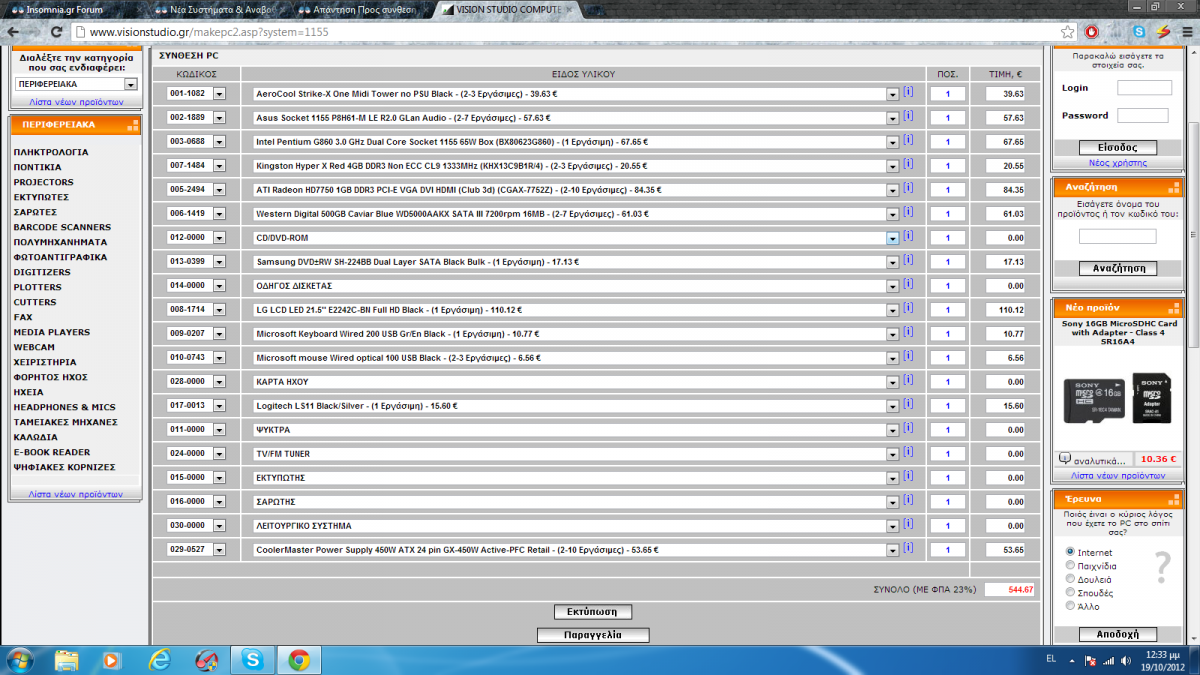Open the AdBlock stop-hand extension

[x=1091, y=32]
